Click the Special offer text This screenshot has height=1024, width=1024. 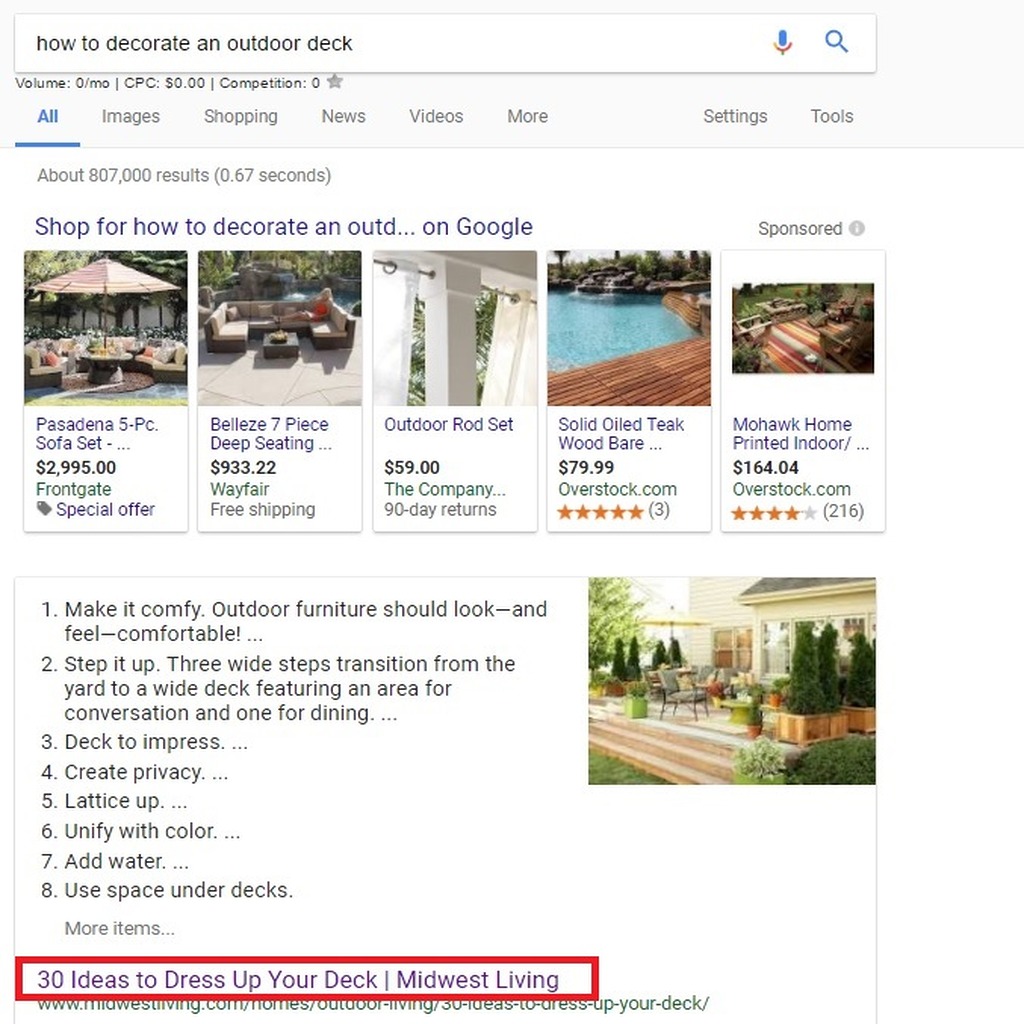click(105, 509)
